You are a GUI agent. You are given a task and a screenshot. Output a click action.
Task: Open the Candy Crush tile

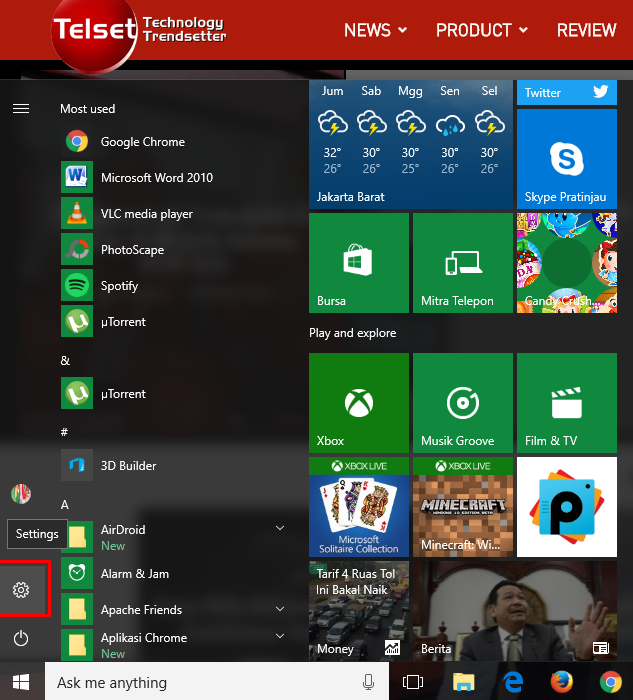click(x=567, y=263)
